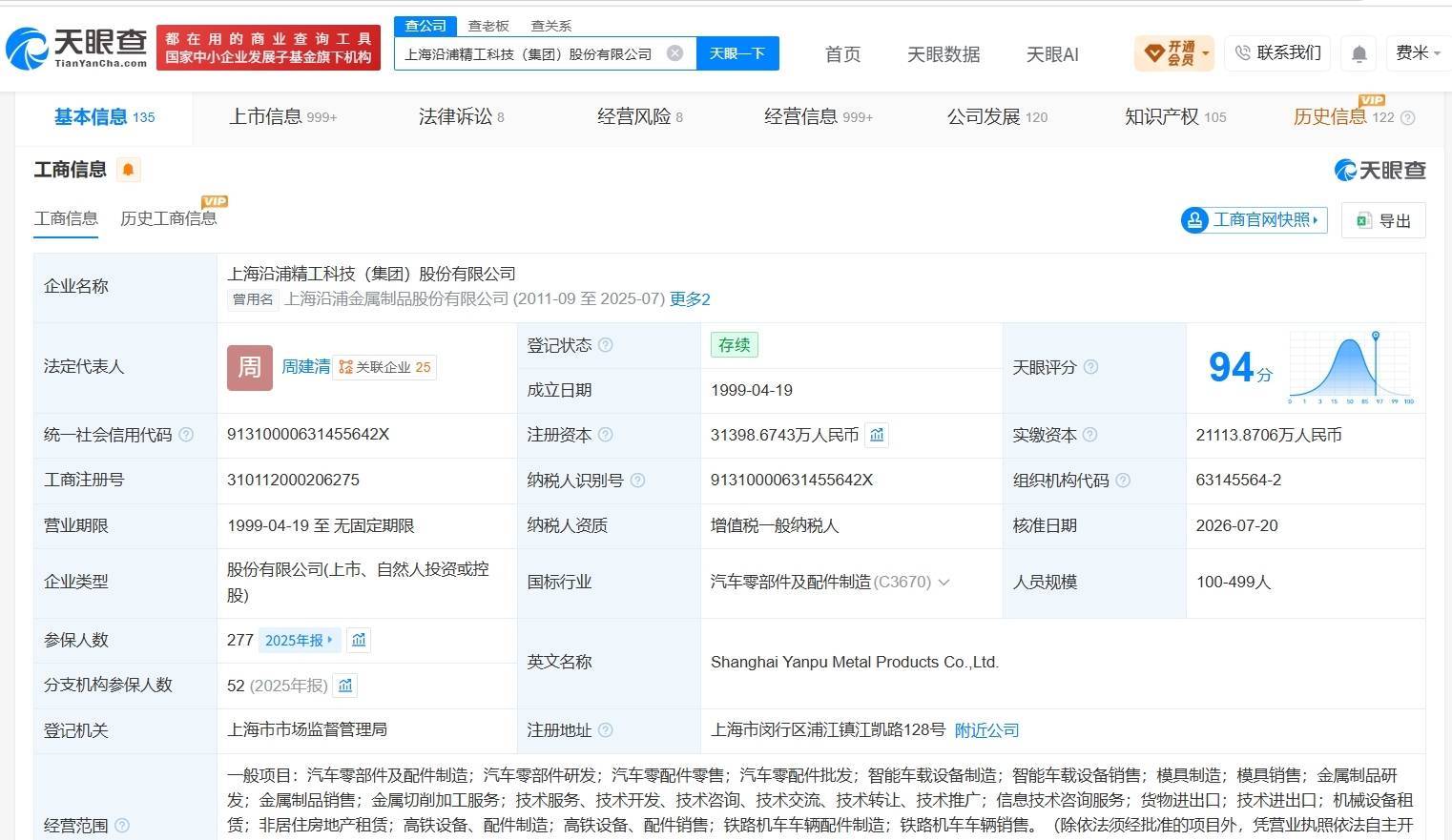Open the 开通会员 dropdown arrow

[1206, 53]
